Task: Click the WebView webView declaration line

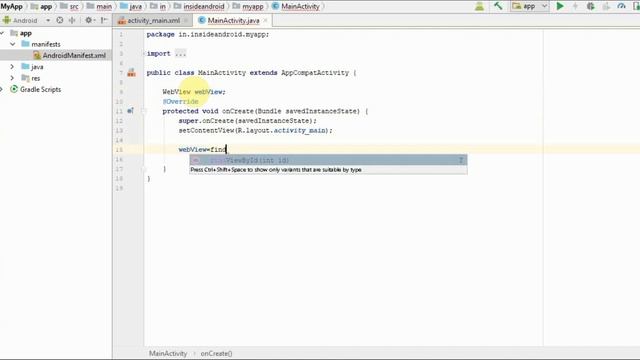Action: pos(194,92)
